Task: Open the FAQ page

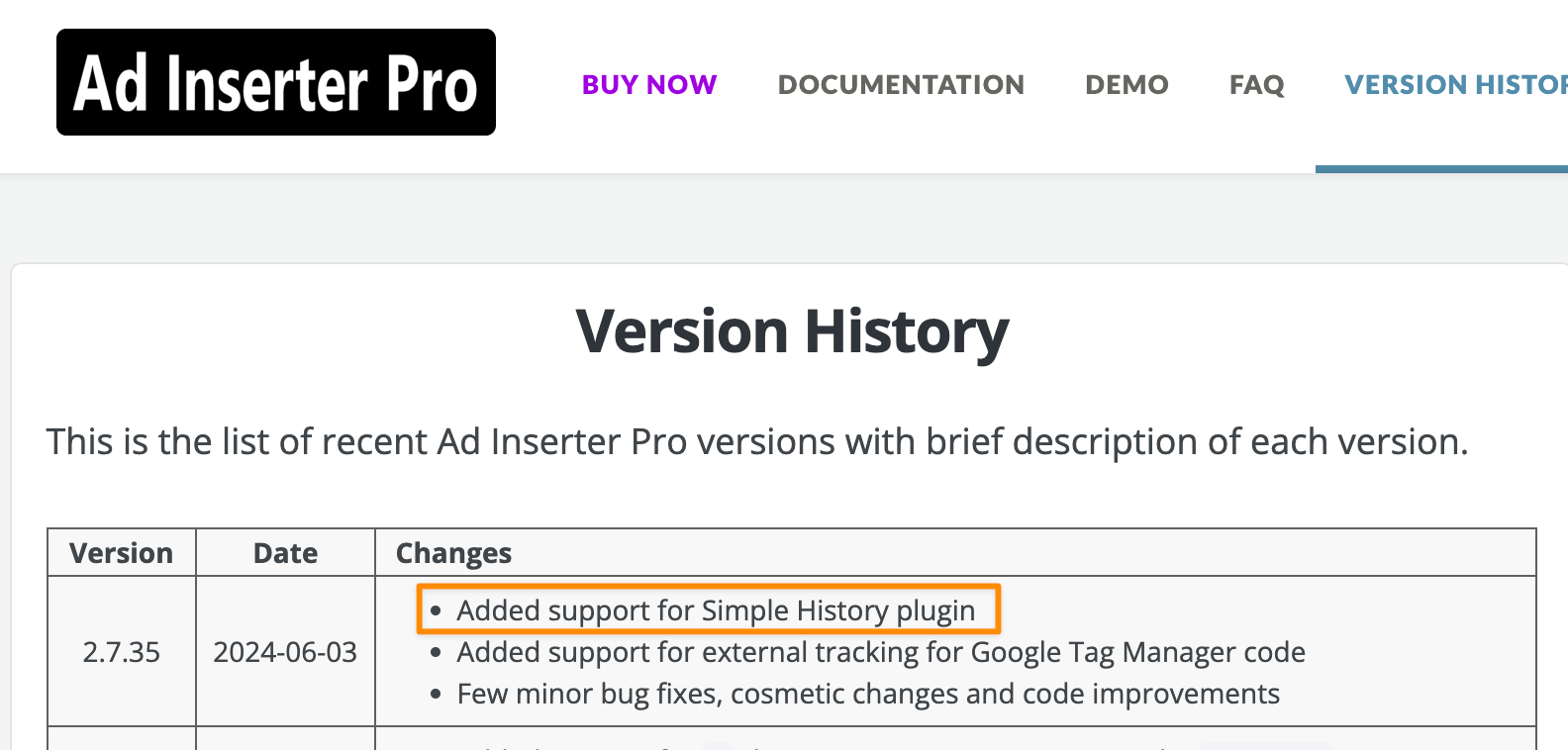Action: [1256, 84]
